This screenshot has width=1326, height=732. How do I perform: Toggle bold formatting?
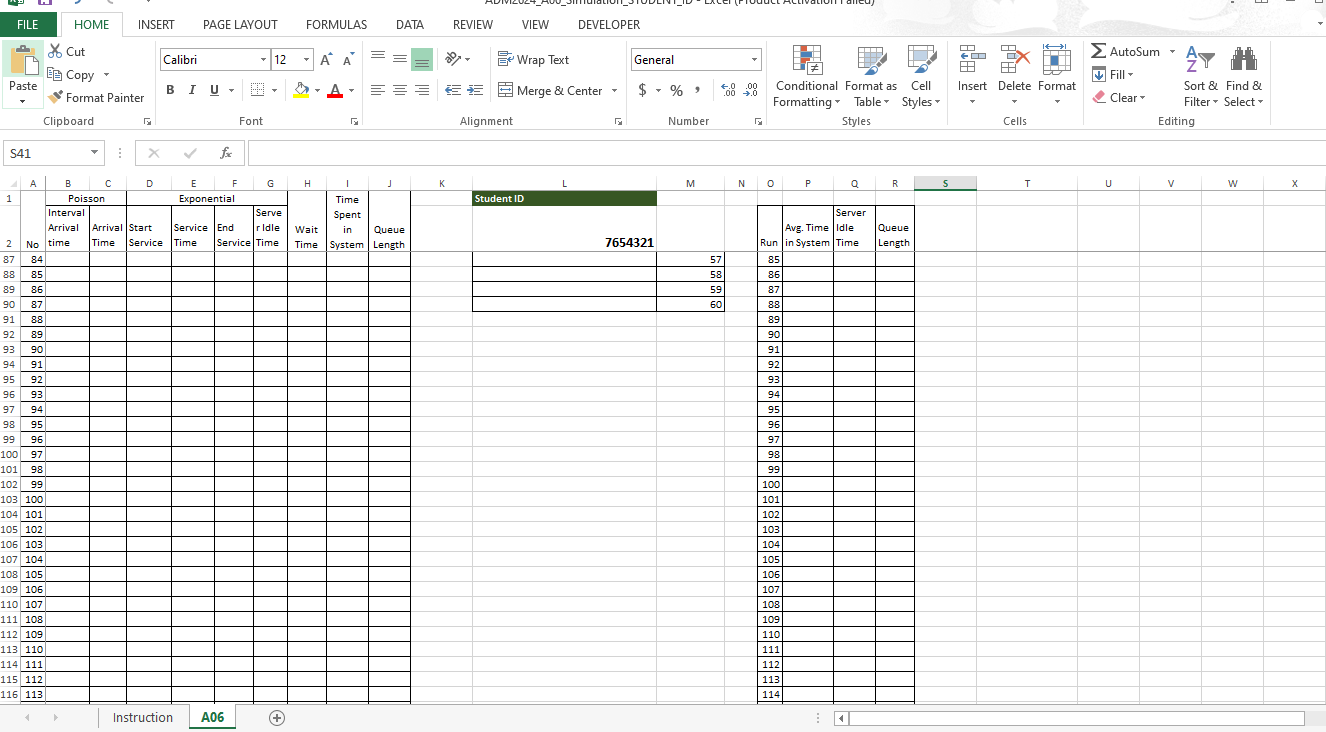[169, 90]
